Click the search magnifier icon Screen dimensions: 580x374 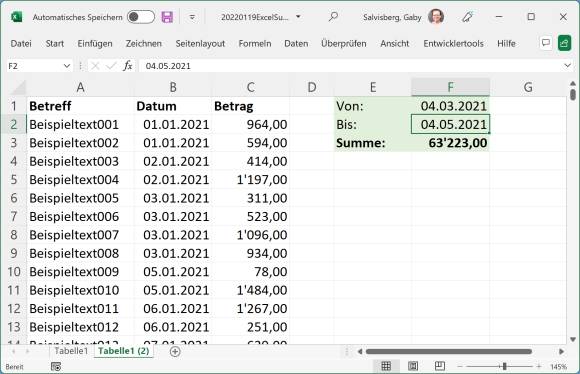[333, 17]
